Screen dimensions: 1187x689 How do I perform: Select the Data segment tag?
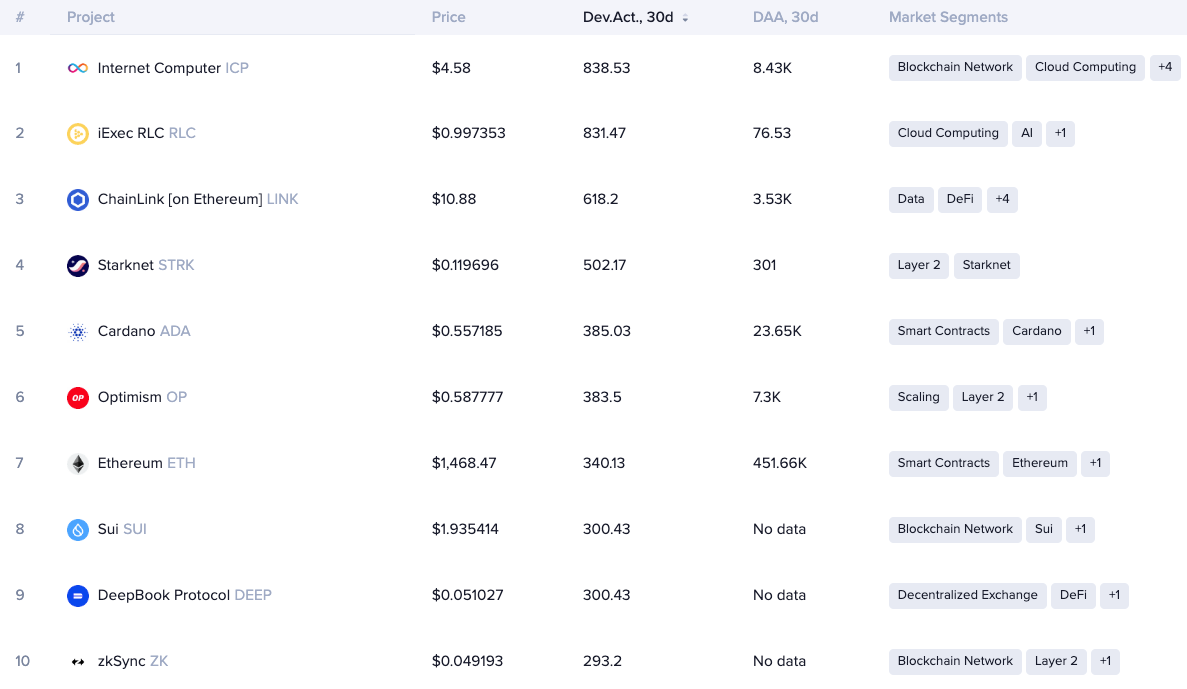pos(911,199)
